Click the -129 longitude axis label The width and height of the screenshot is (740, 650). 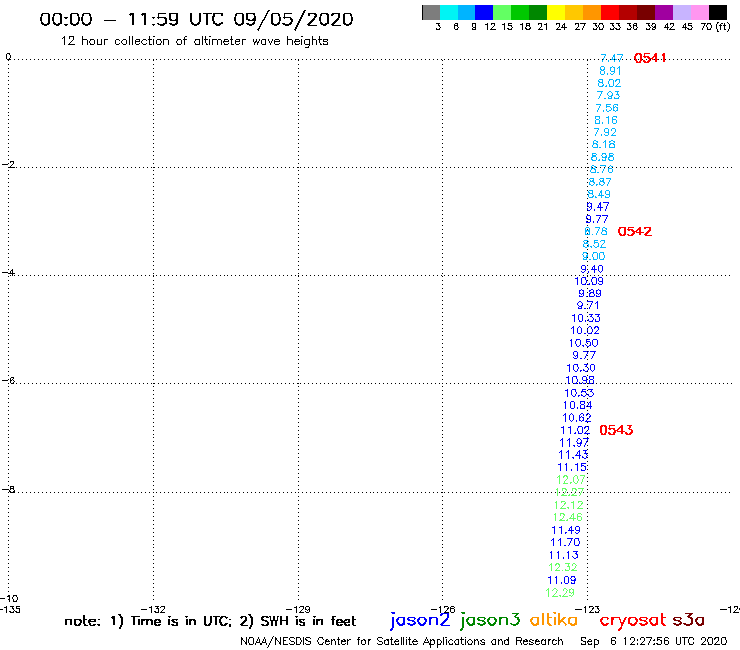[x=298, y=609]
